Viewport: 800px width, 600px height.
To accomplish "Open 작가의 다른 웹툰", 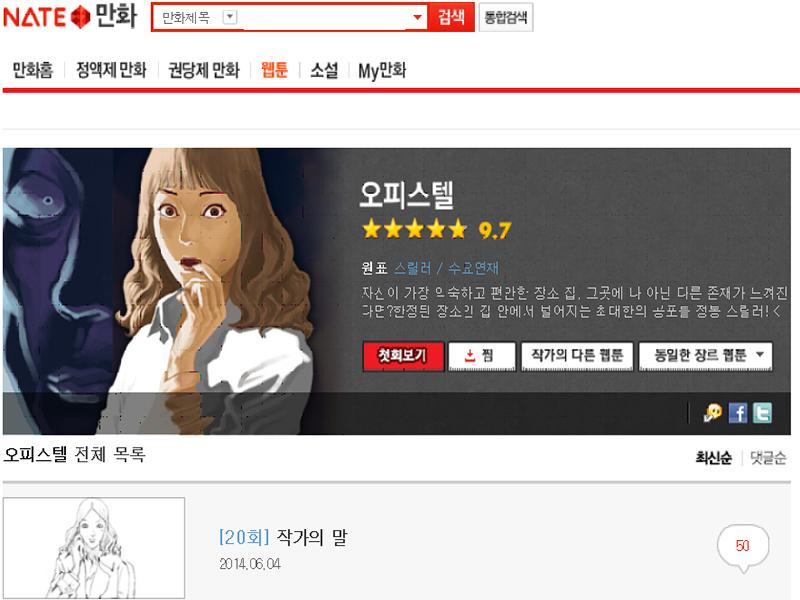I will point(577,356).
